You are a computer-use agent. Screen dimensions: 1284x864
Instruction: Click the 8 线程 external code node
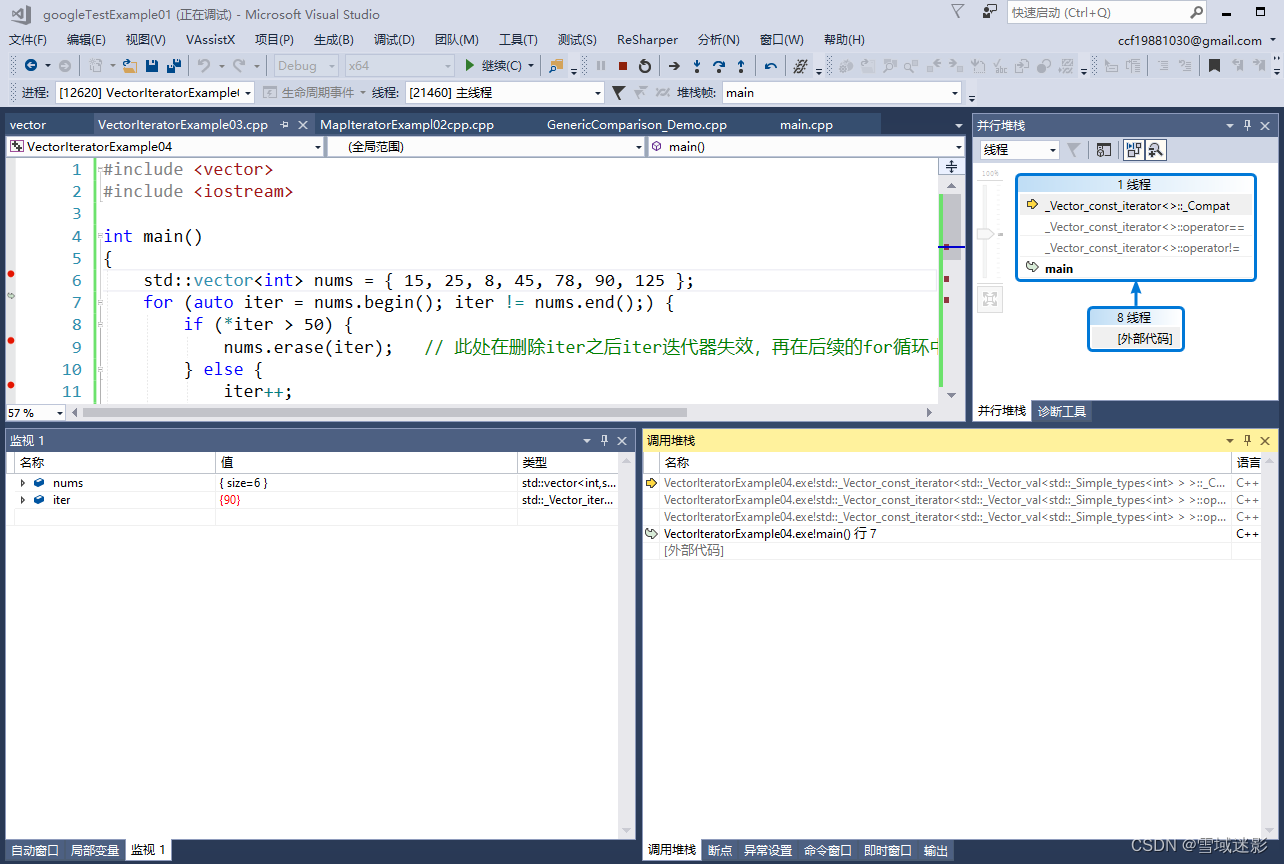pyautogui.click(x=1135, y=328)
